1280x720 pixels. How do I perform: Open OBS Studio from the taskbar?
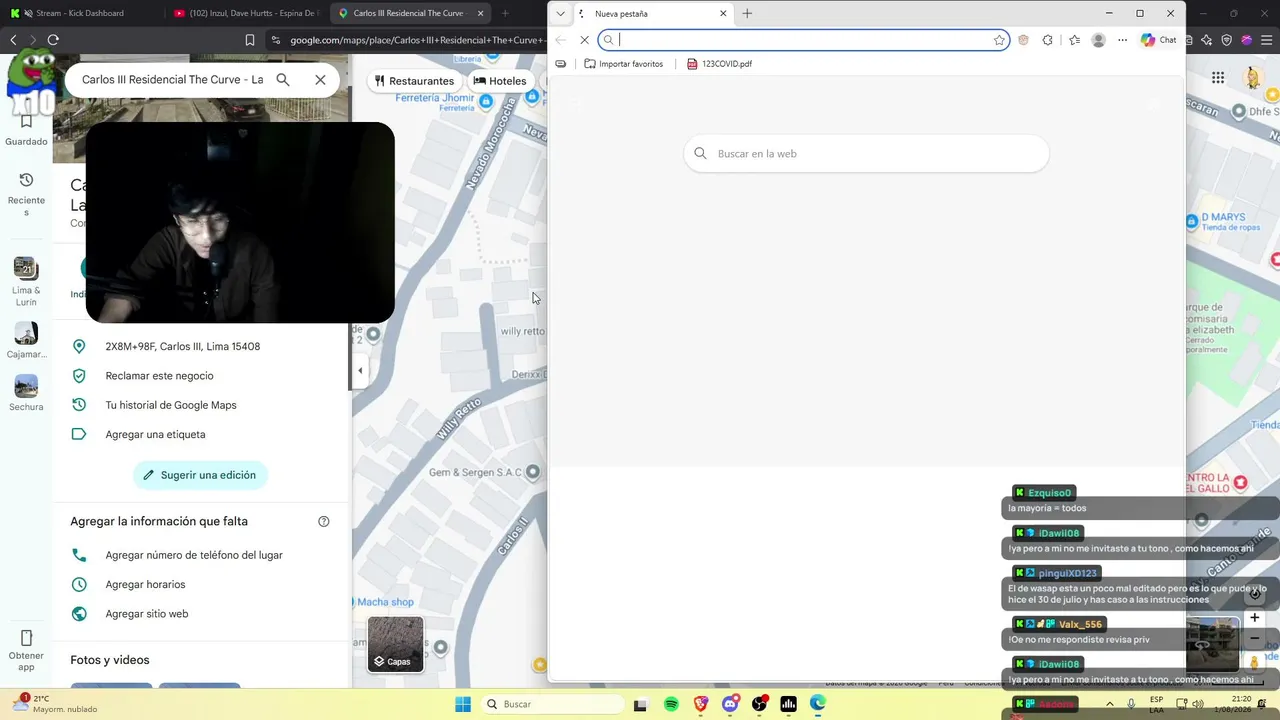point(760,704)
